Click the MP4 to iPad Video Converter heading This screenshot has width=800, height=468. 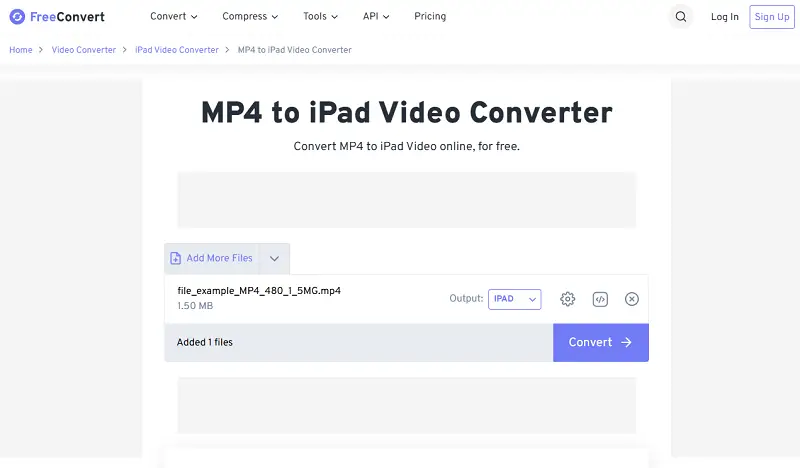pos(407,113)
